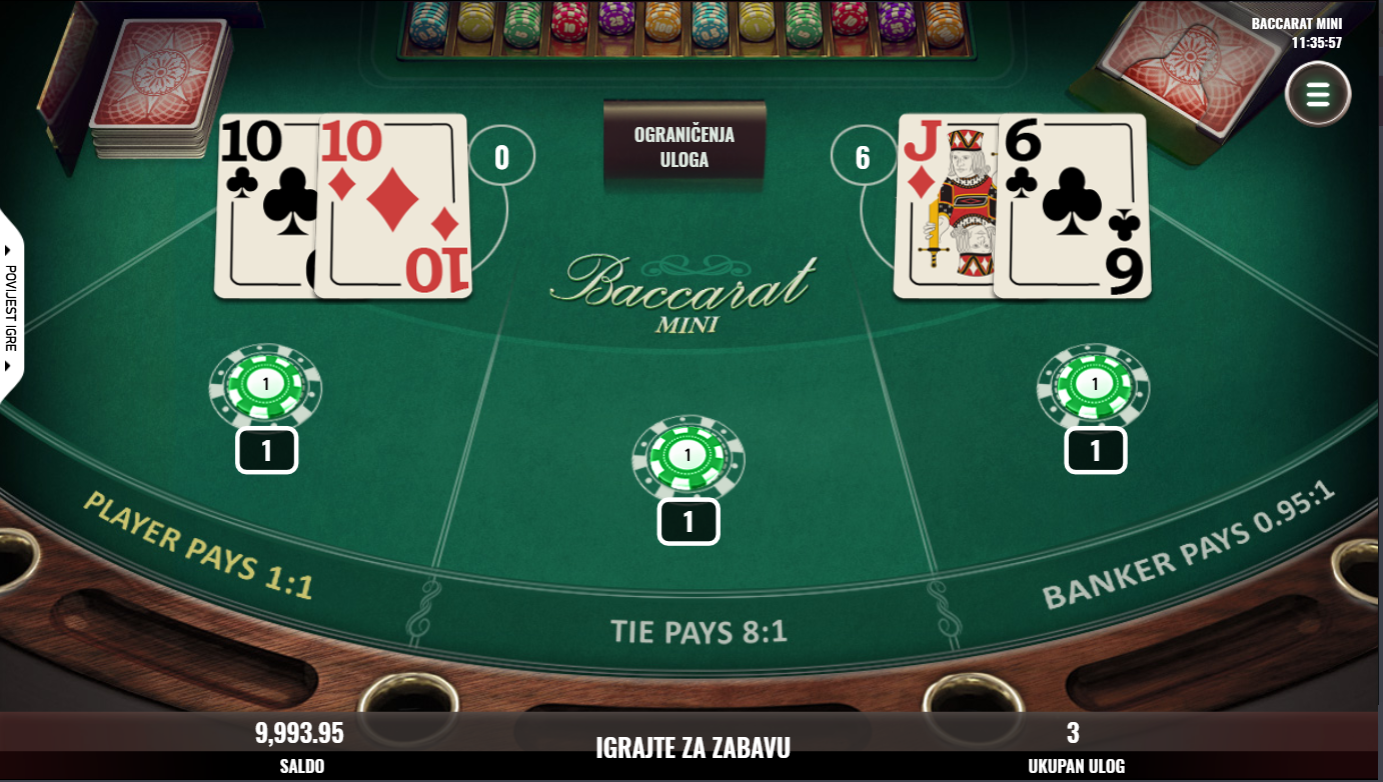Click the green chip on Tie bet
This screenshot has height=782, width=1383.
tap(688, 457)
